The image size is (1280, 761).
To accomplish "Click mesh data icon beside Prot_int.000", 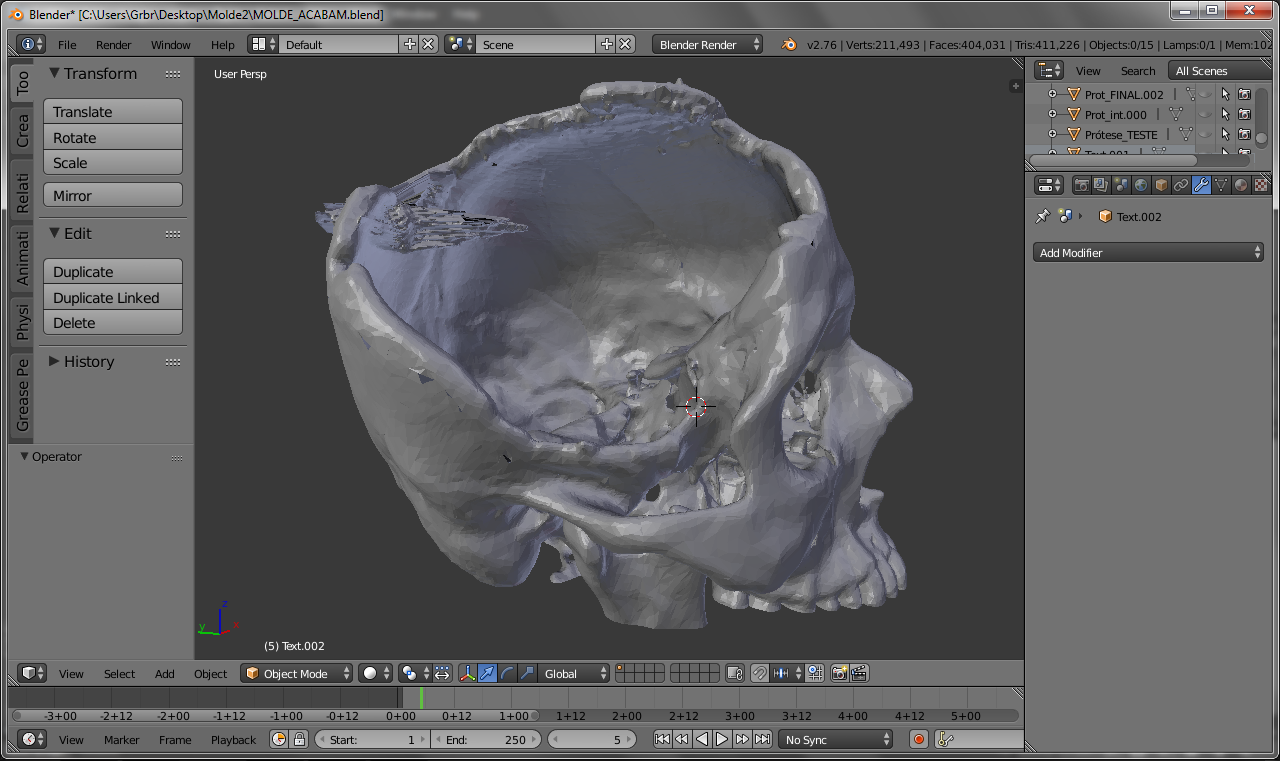I will [x=1176, y=115].
